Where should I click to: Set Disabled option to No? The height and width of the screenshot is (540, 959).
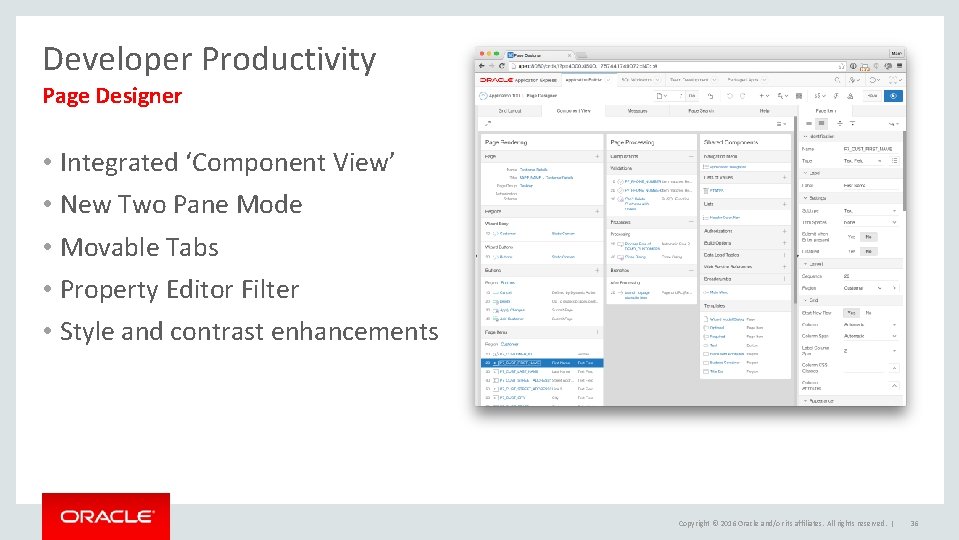click(868, 251)
